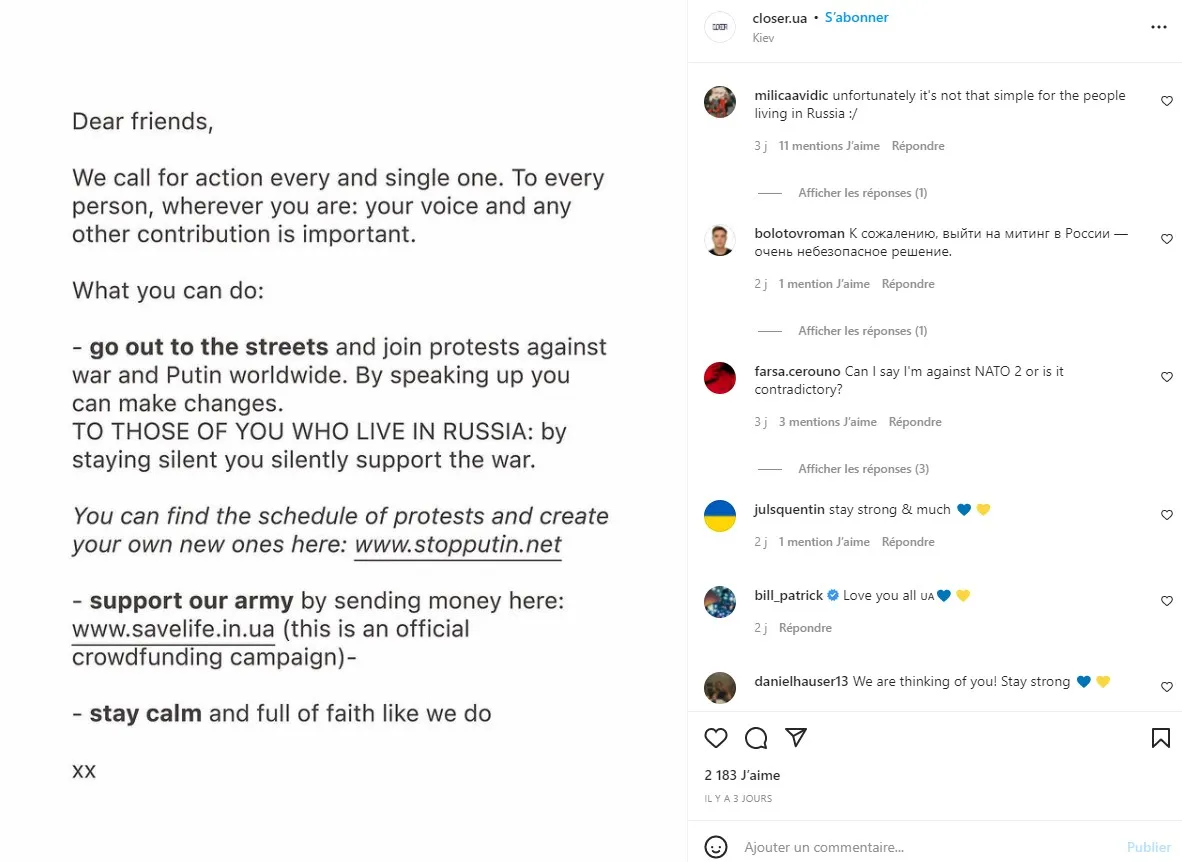Open the Kiev location link
Image resolution: width=1182 pixels, height=862 pixels.
tap(763, 38)
